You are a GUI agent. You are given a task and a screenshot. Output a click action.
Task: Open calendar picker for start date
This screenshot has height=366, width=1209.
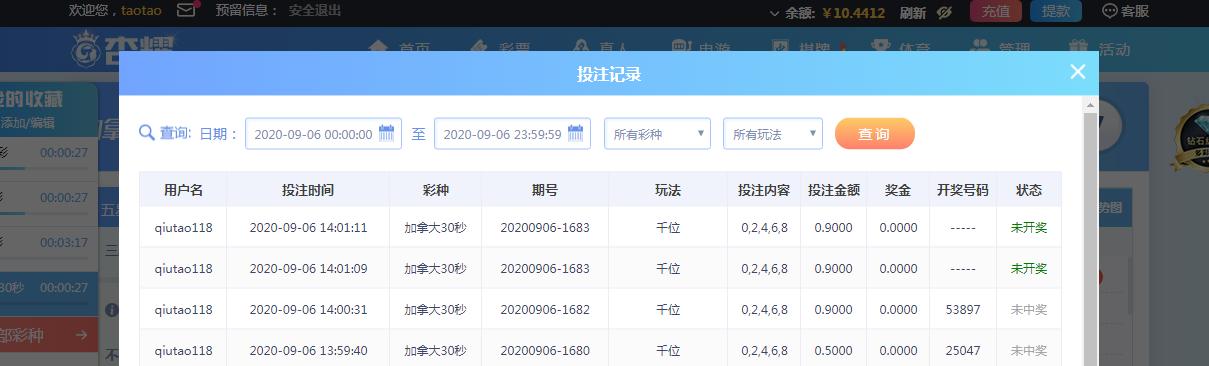[x=386, y=134]
